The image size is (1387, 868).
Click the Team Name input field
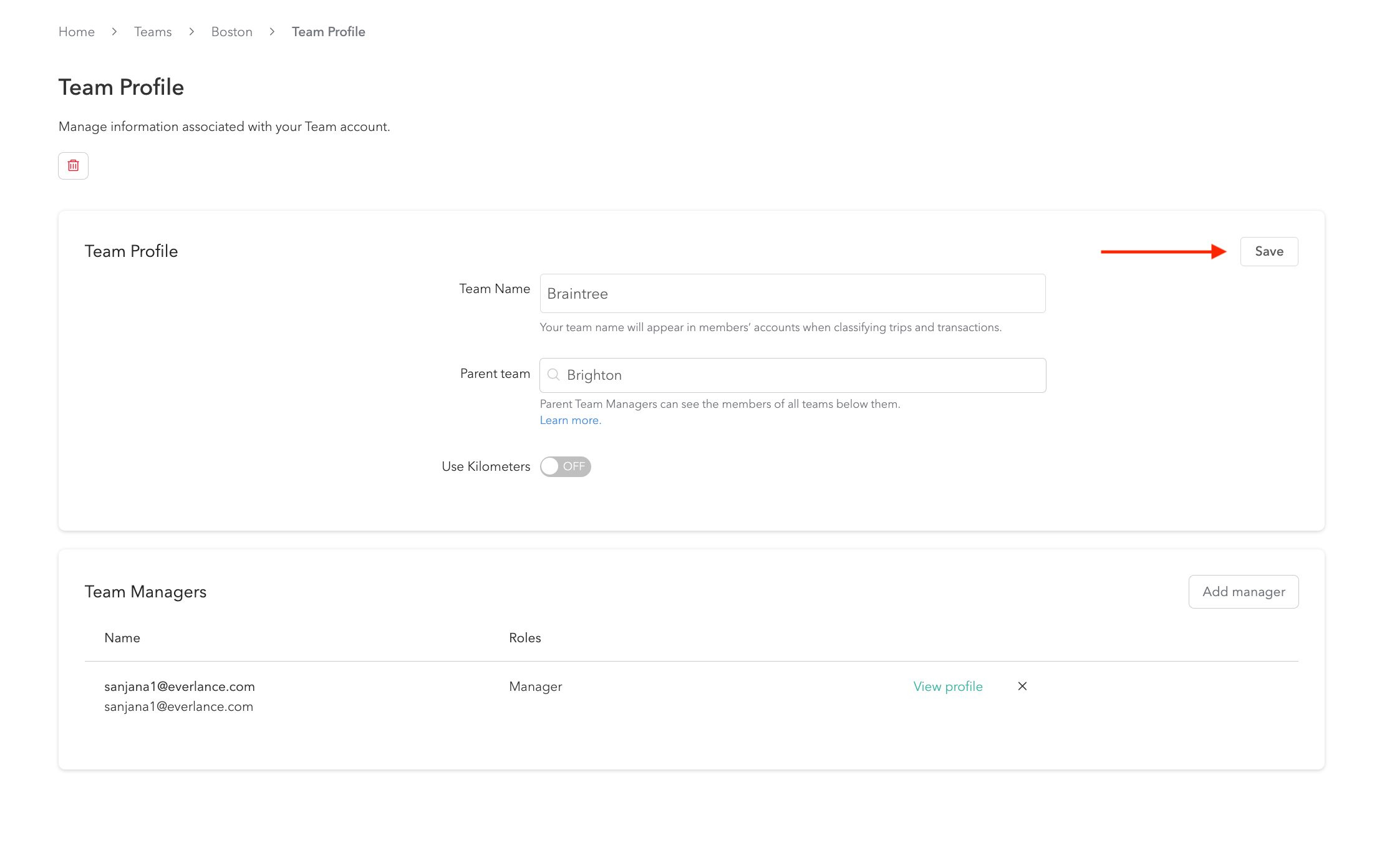click(x=792, y=294)
